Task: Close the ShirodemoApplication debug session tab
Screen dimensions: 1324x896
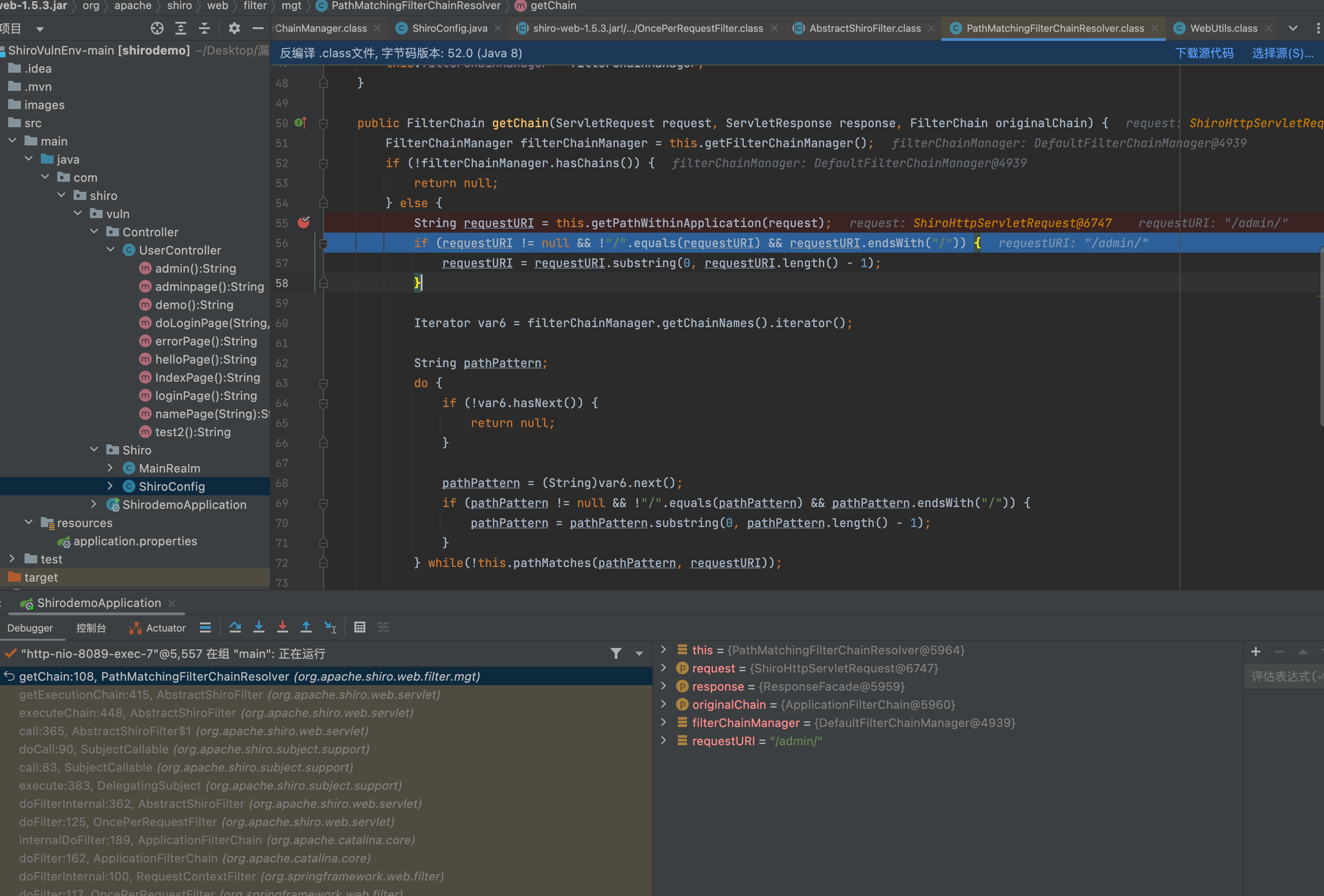Action: (172, 602)
